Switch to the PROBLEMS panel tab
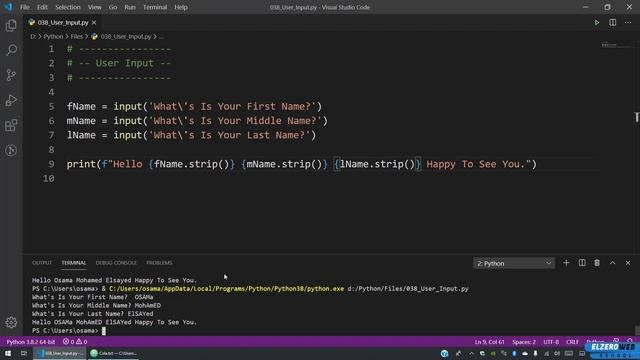The height and width of the screenshot is (360, 640). click(x=160, y=263)
